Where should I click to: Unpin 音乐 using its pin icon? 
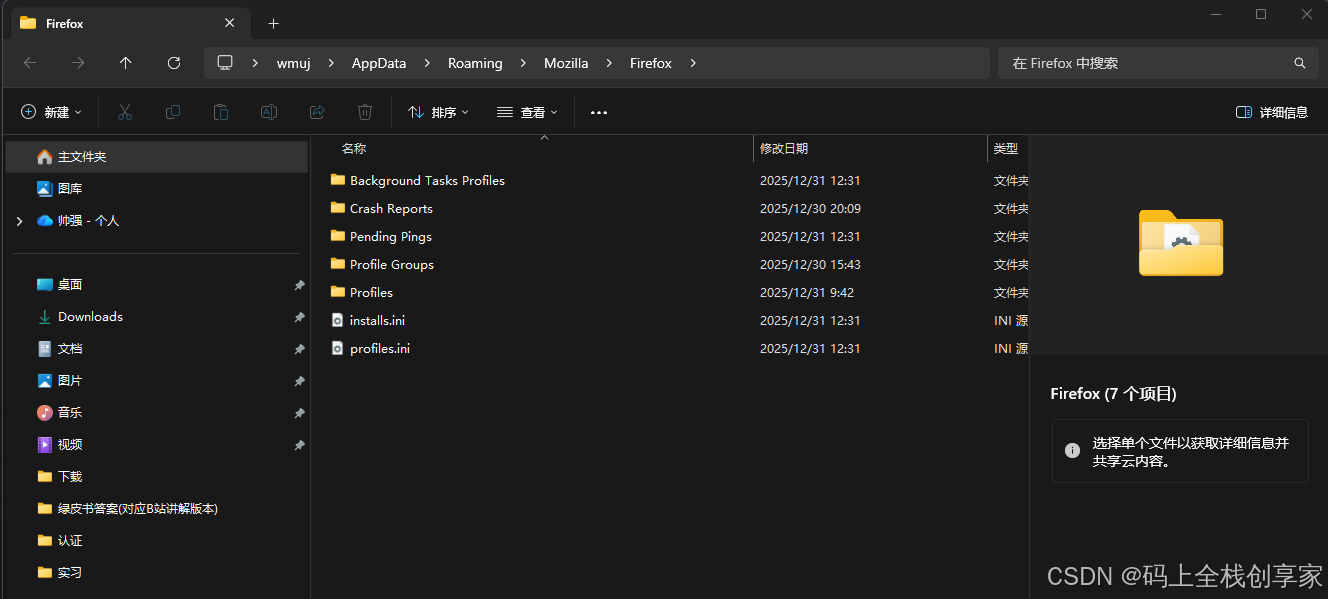299,413
